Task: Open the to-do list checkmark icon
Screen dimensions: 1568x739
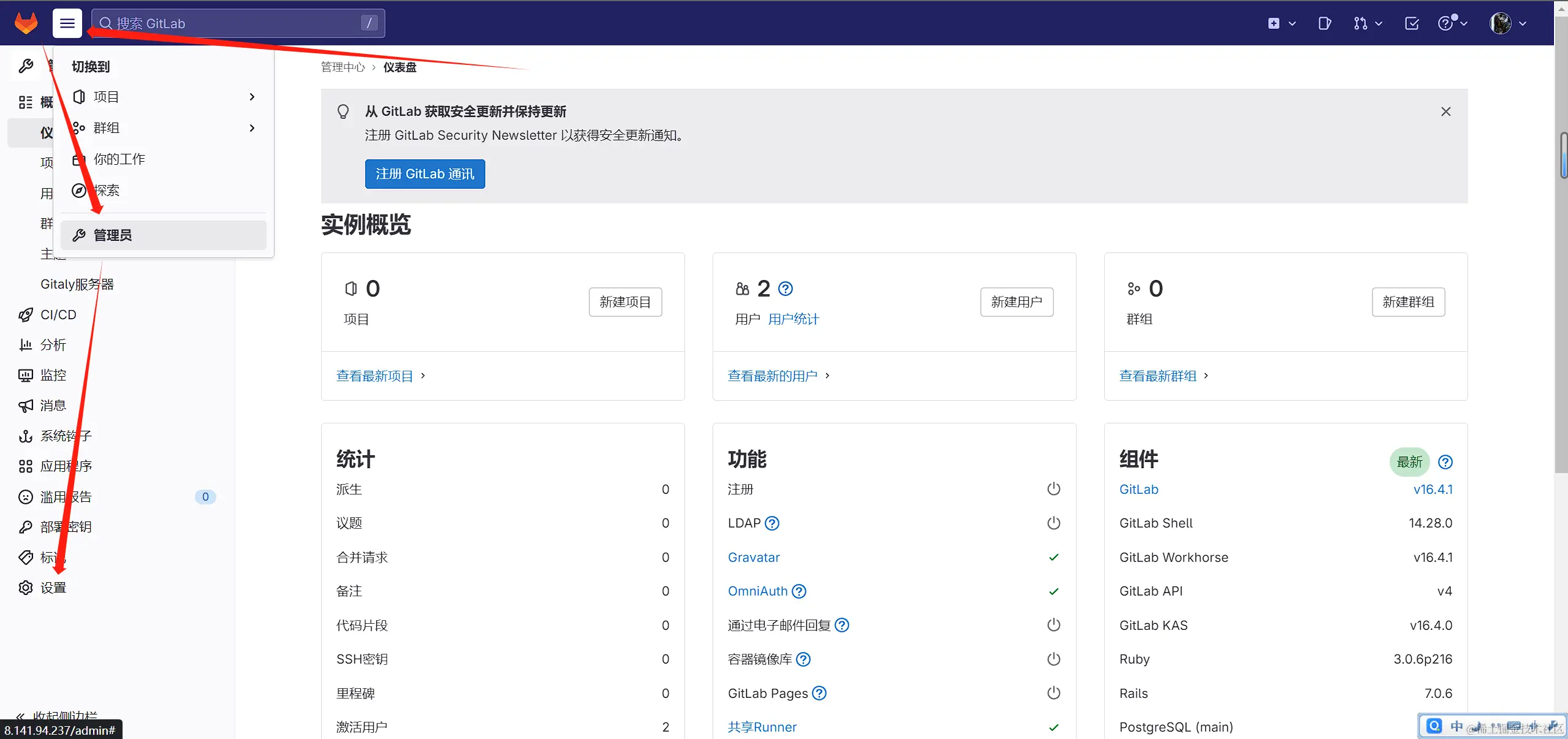Action: pyautogui.click(x=1412, y=23)
